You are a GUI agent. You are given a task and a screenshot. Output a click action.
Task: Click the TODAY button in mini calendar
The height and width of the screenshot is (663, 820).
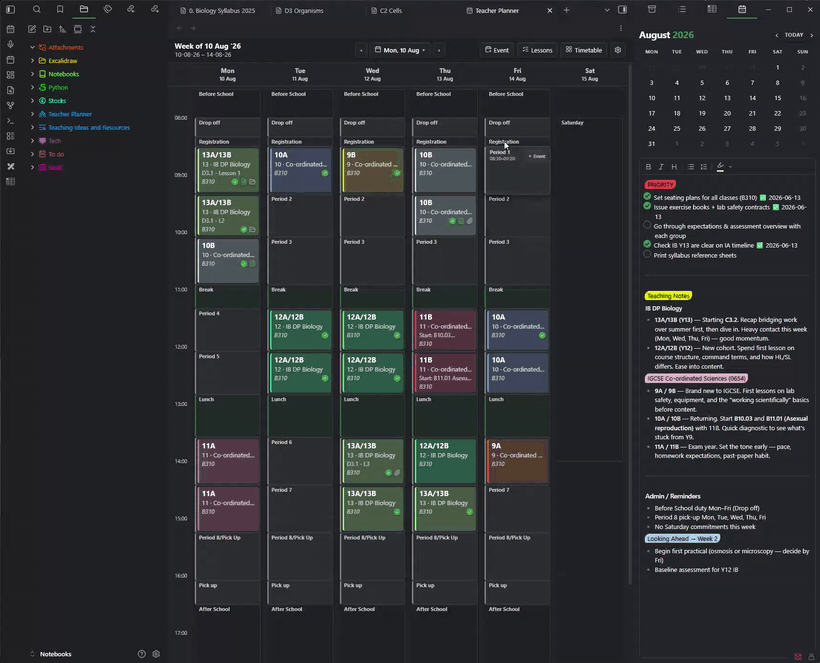point(793,35)
